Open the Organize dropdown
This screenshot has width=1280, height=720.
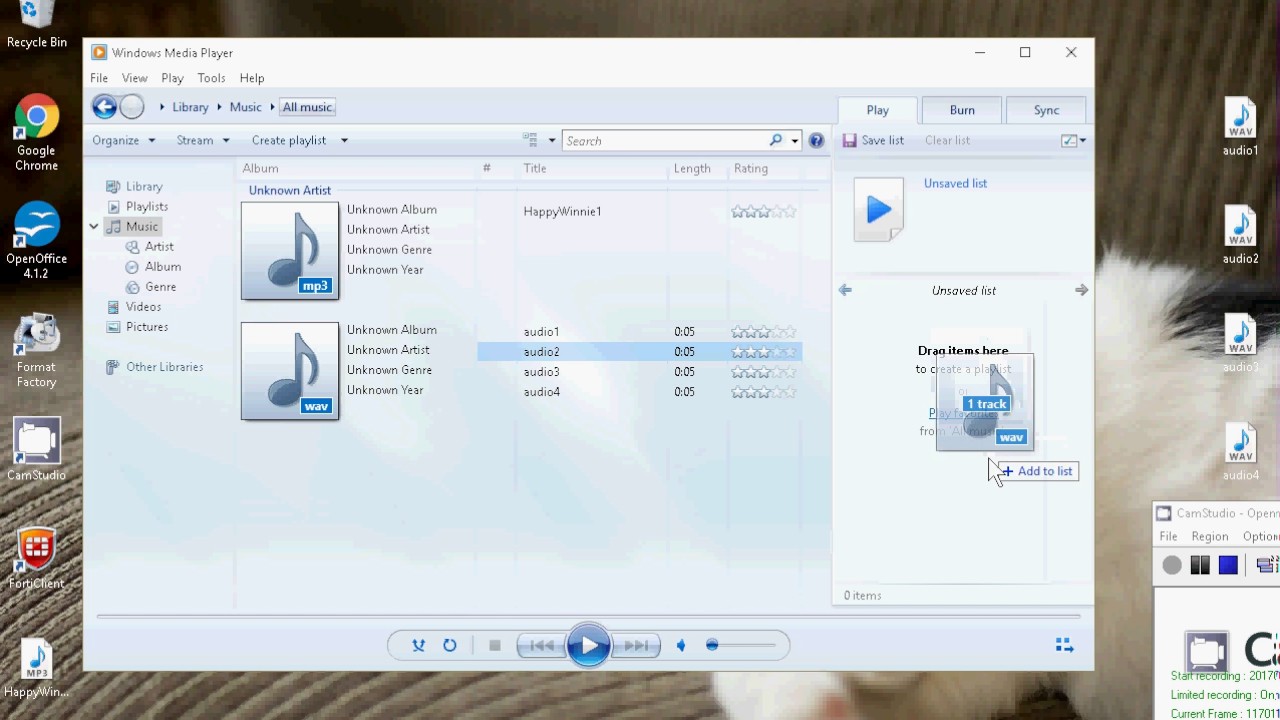point(124,141)
